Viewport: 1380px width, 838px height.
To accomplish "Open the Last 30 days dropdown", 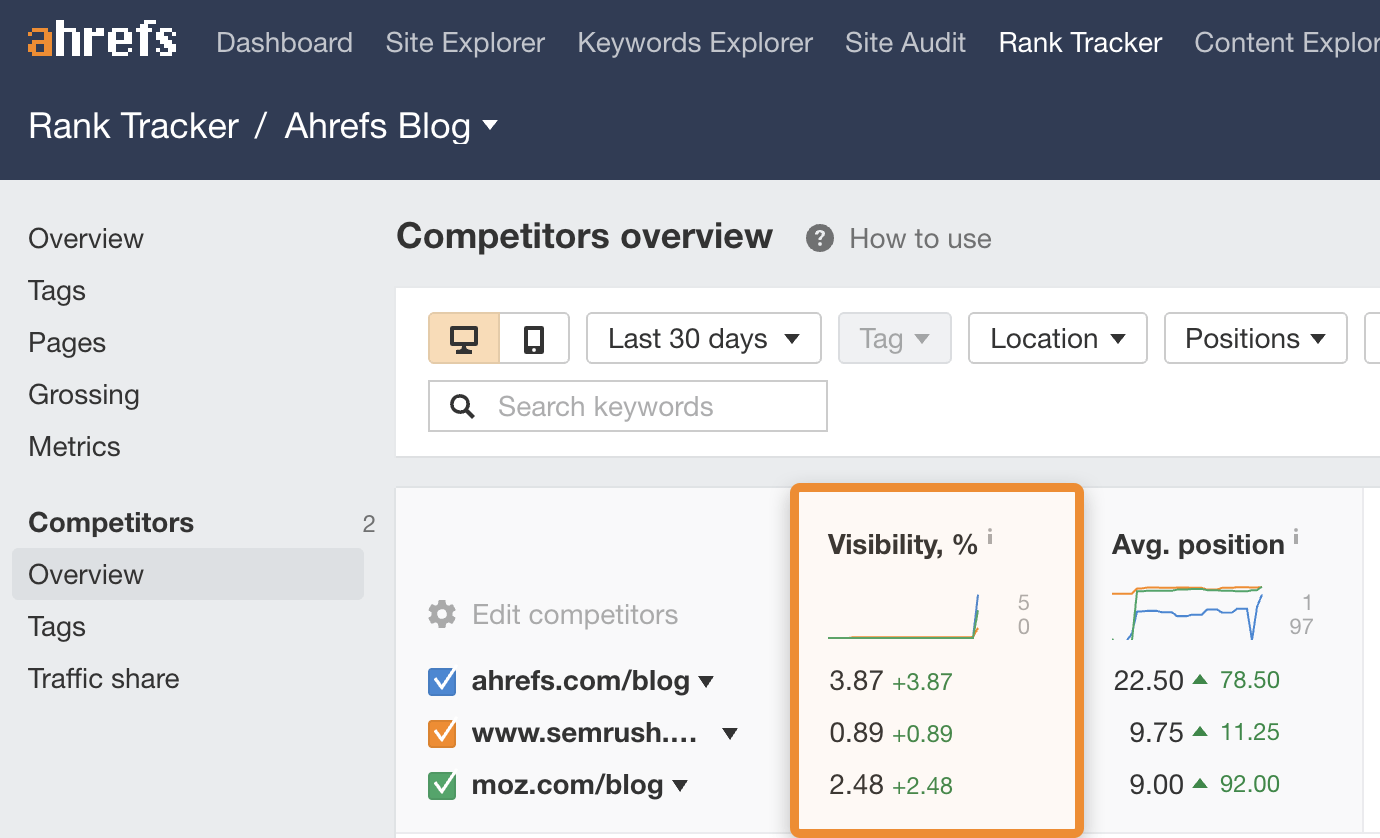I will [x=703, y=338].
